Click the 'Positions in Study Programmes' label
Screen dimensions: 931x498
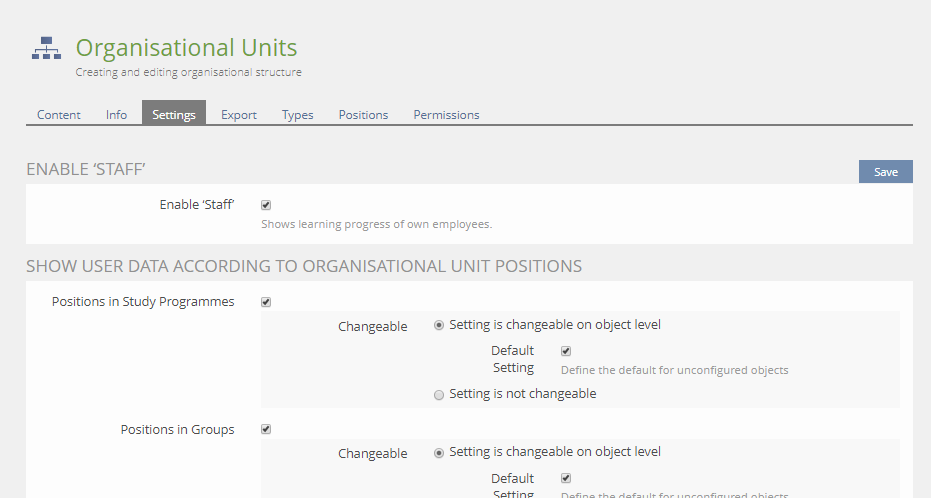tap(143, 302)
